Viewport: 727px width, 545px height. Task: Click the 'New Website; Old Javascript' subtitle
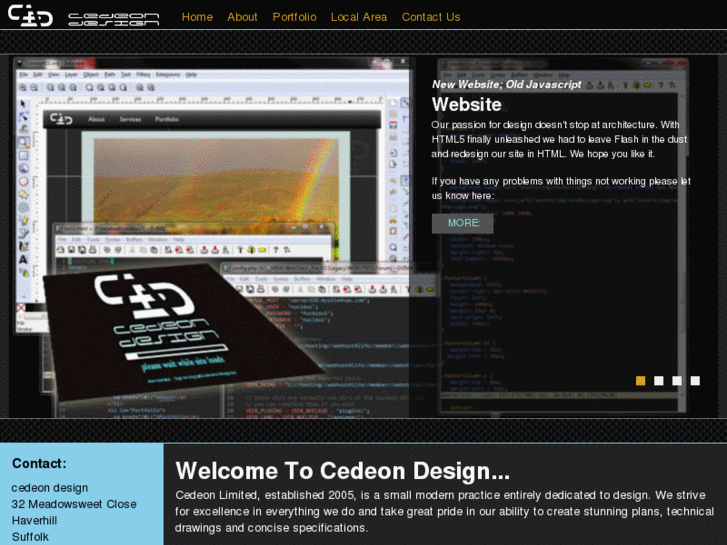tap(506, 84)
